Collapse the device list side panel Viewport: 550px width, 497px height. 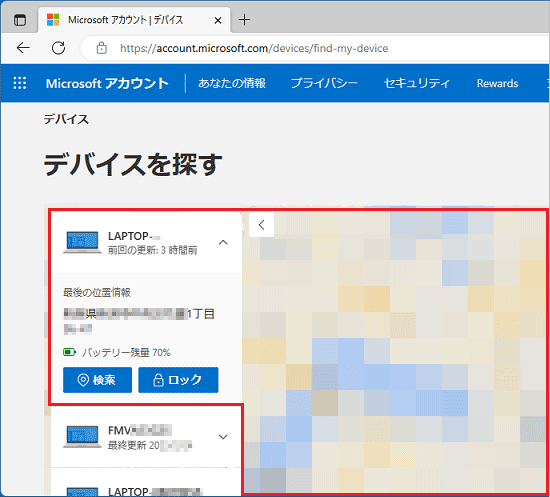261,225
